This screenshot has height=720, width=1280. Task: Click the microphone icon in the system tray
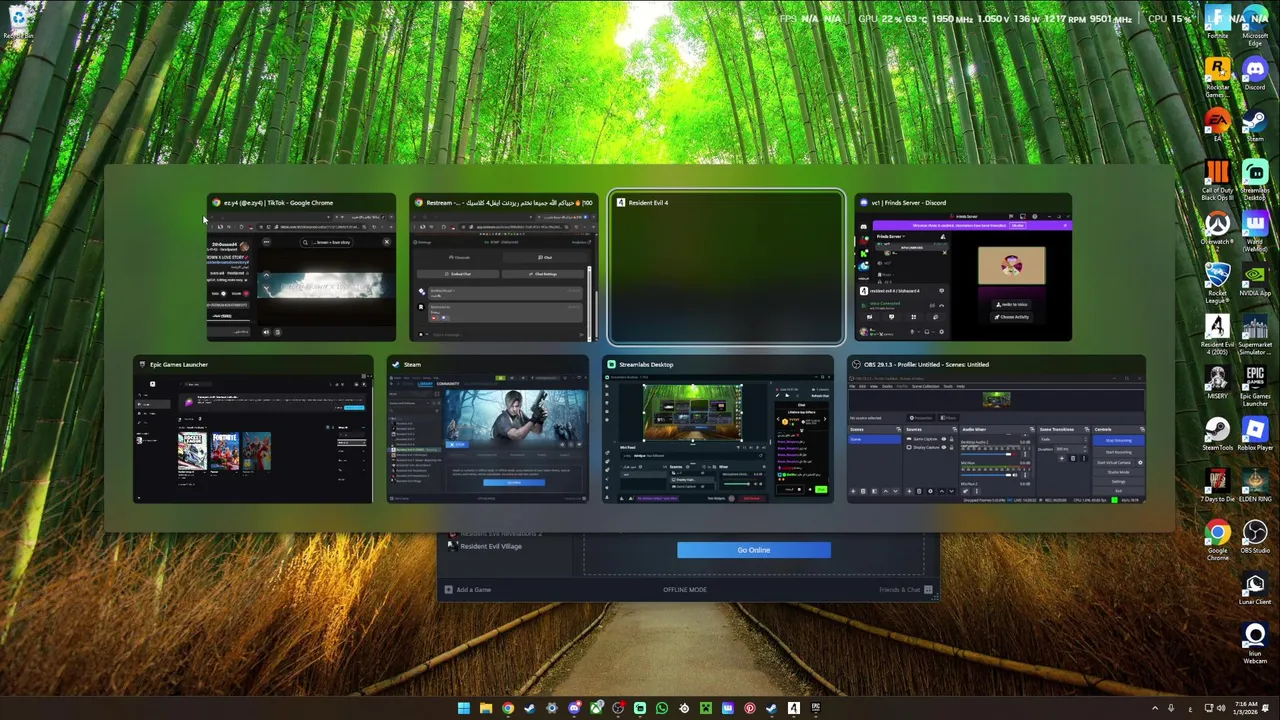click(1171, 708)
